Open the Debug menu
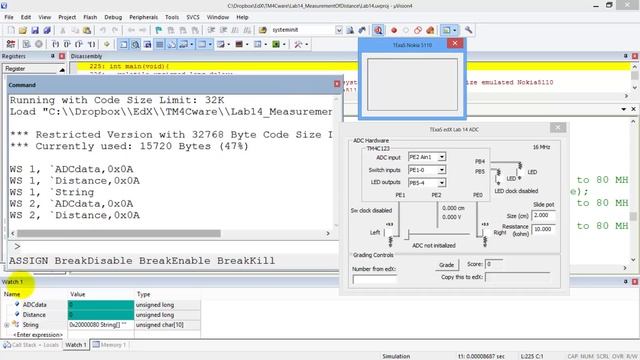The image size is (640, 360). coord(113,17)
